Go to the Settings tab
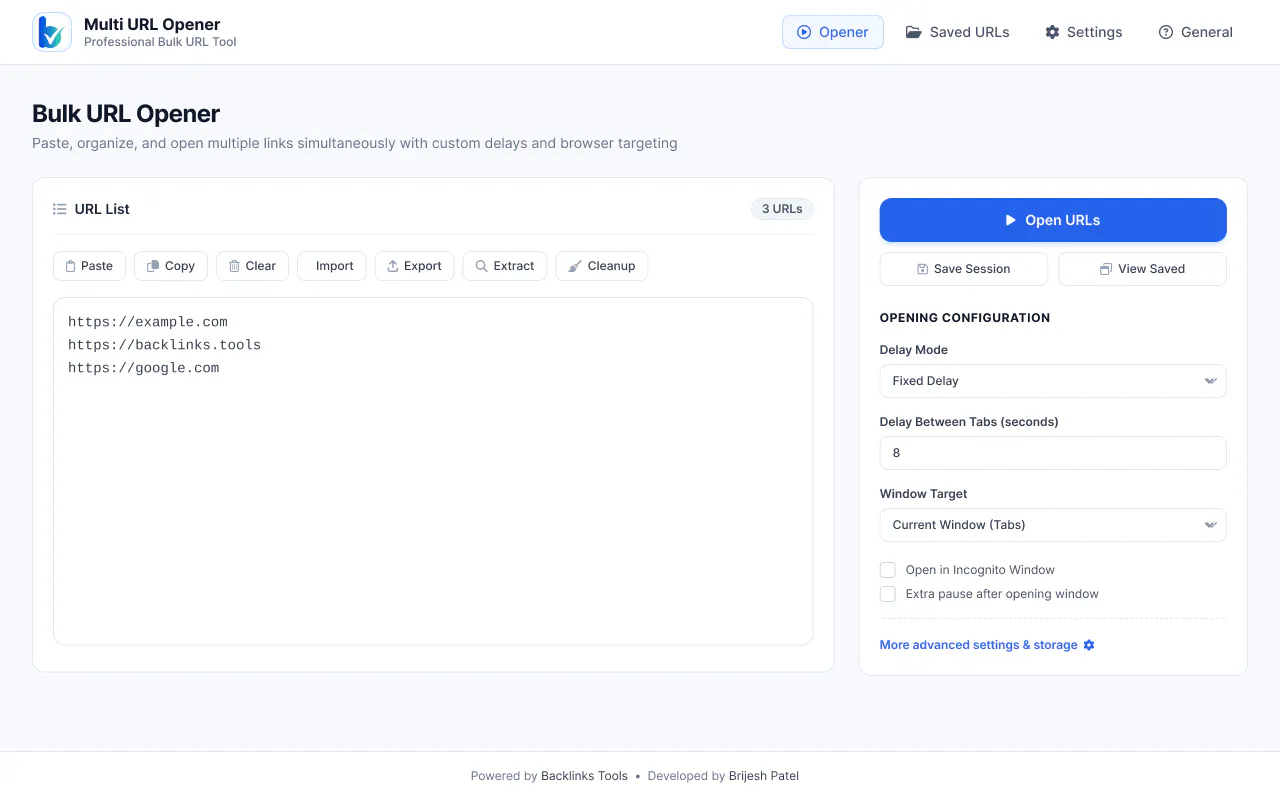The height and width of the screenshot is (800, 1280). 1084,32
